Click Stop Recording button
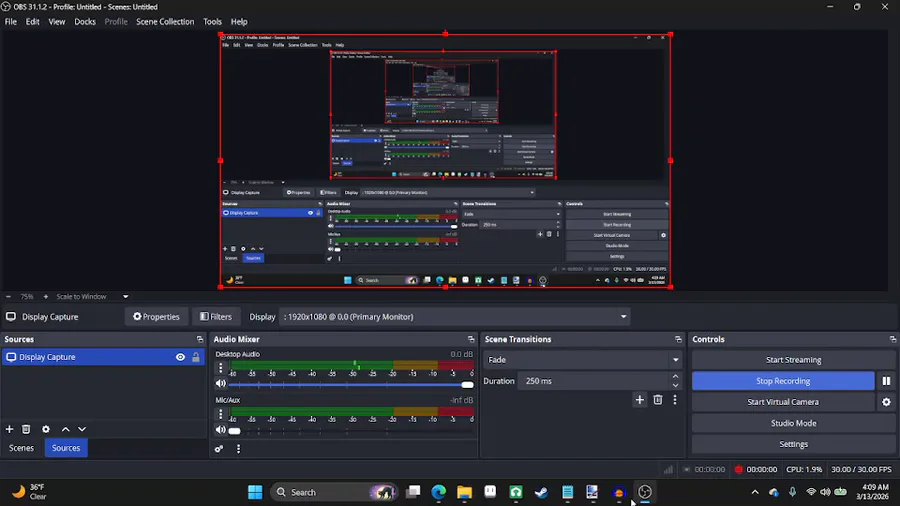Viewport: 900px width, 506px height. (x=783, y=381)
